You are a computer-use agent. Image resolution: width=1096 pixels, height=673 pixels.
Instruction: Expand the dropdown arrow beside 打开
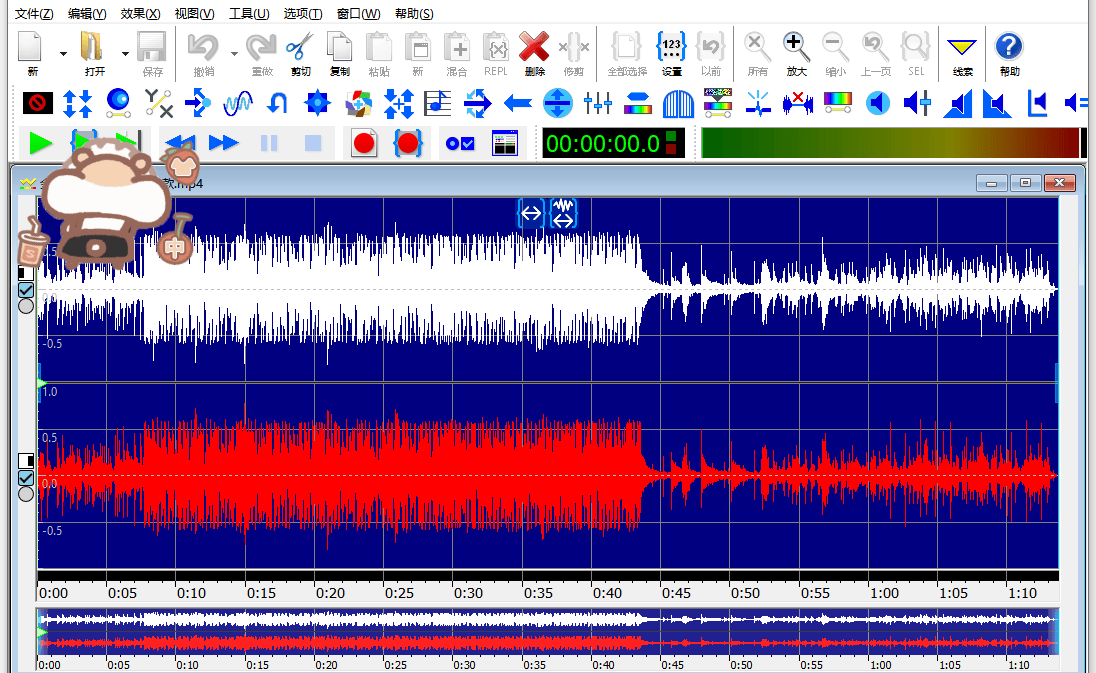tap(125, 54)
